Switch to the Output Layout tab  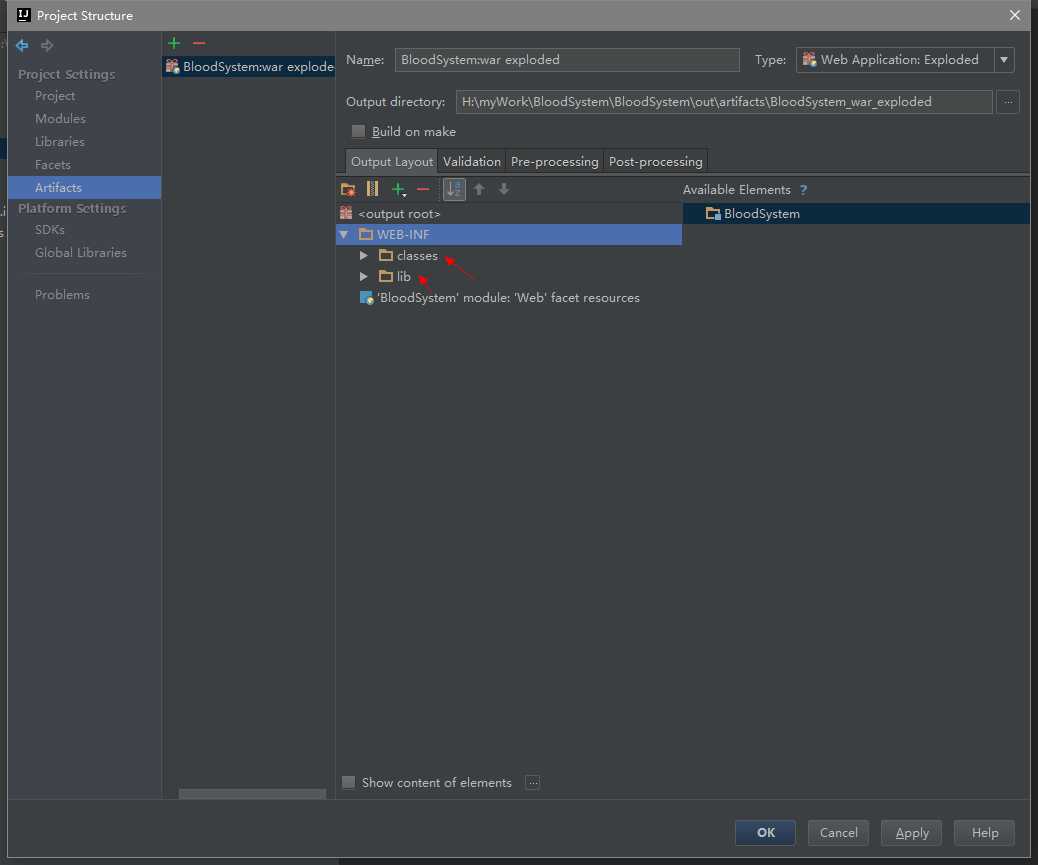(392, 161)
